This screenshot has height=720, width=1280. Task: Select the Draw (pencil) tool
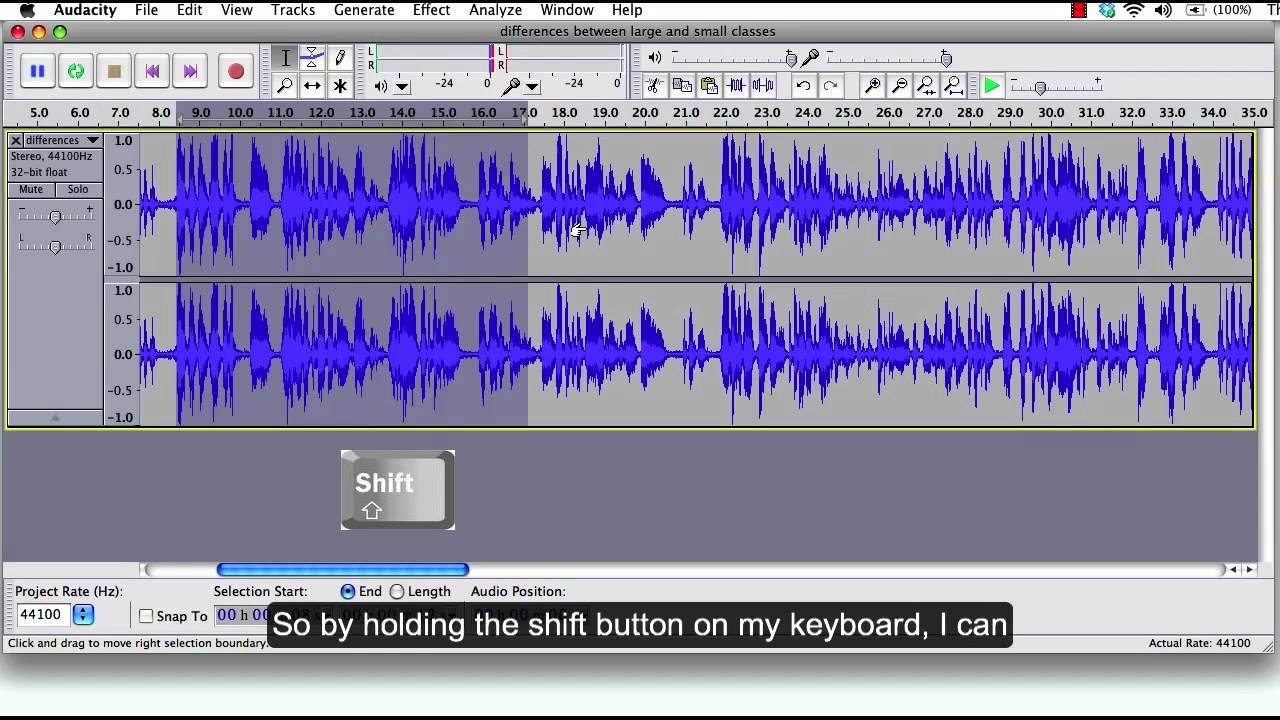(340, 58)
